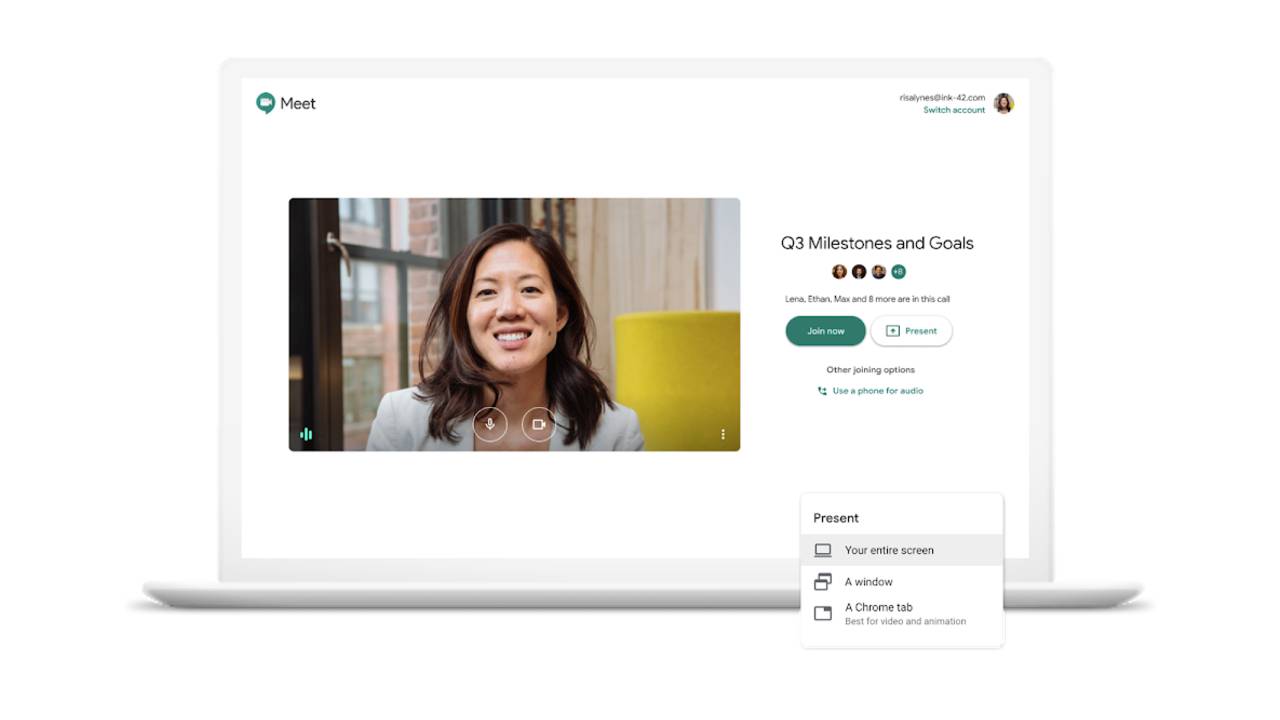1280x720 pixels.
Task: Click the overlapping windows icon in Present menu
Action: pyautogui.click(x=823, y=581)
